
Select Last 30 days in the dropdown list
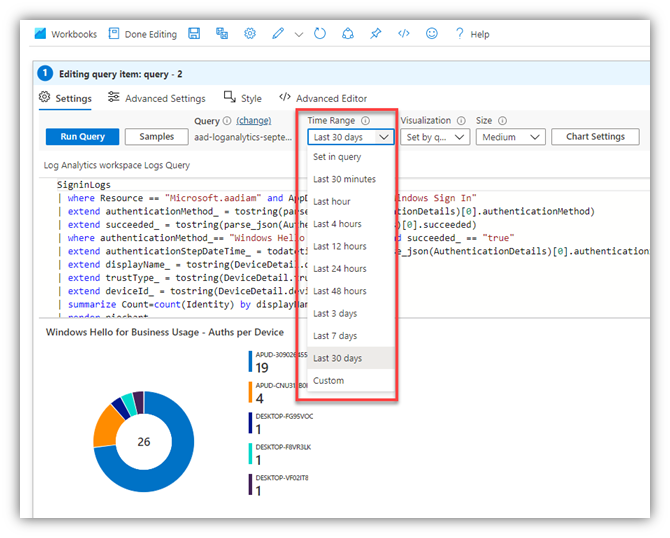pyautogui.click(x=350, y=358)
